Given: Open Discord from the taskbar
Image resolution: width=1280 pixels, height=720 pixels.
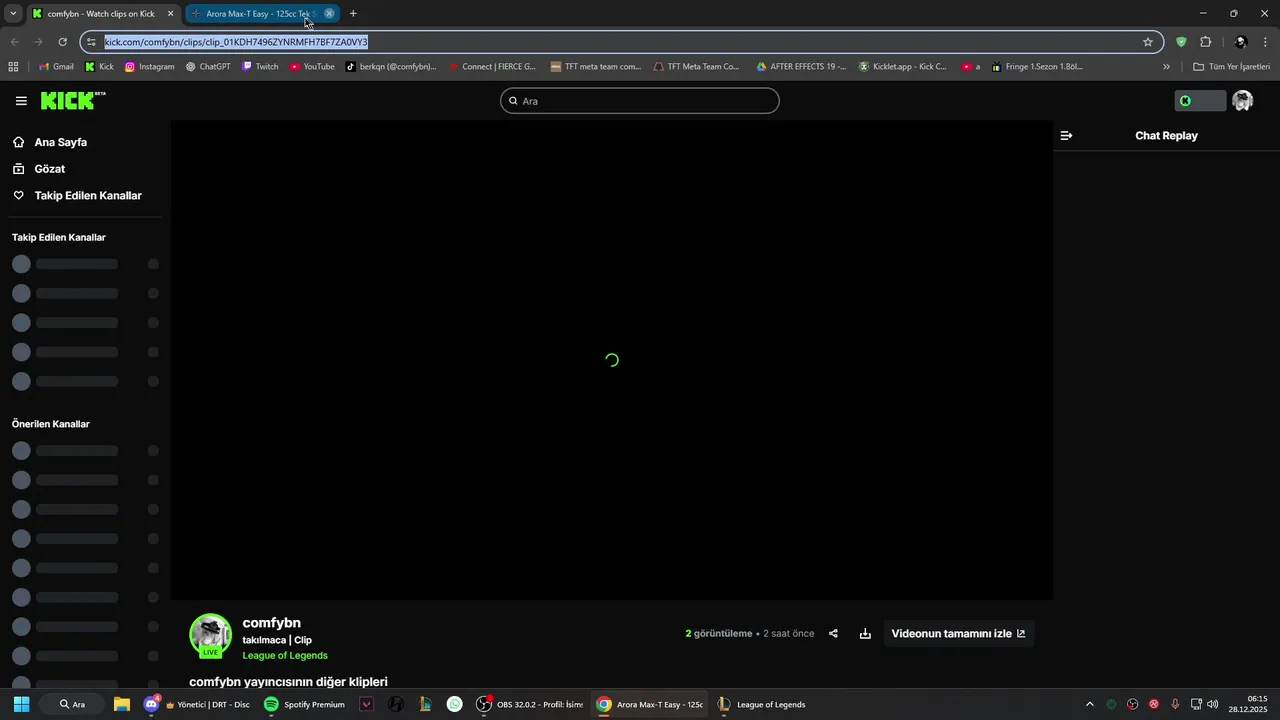Looking at the screenshot, I should coord(196,704).
